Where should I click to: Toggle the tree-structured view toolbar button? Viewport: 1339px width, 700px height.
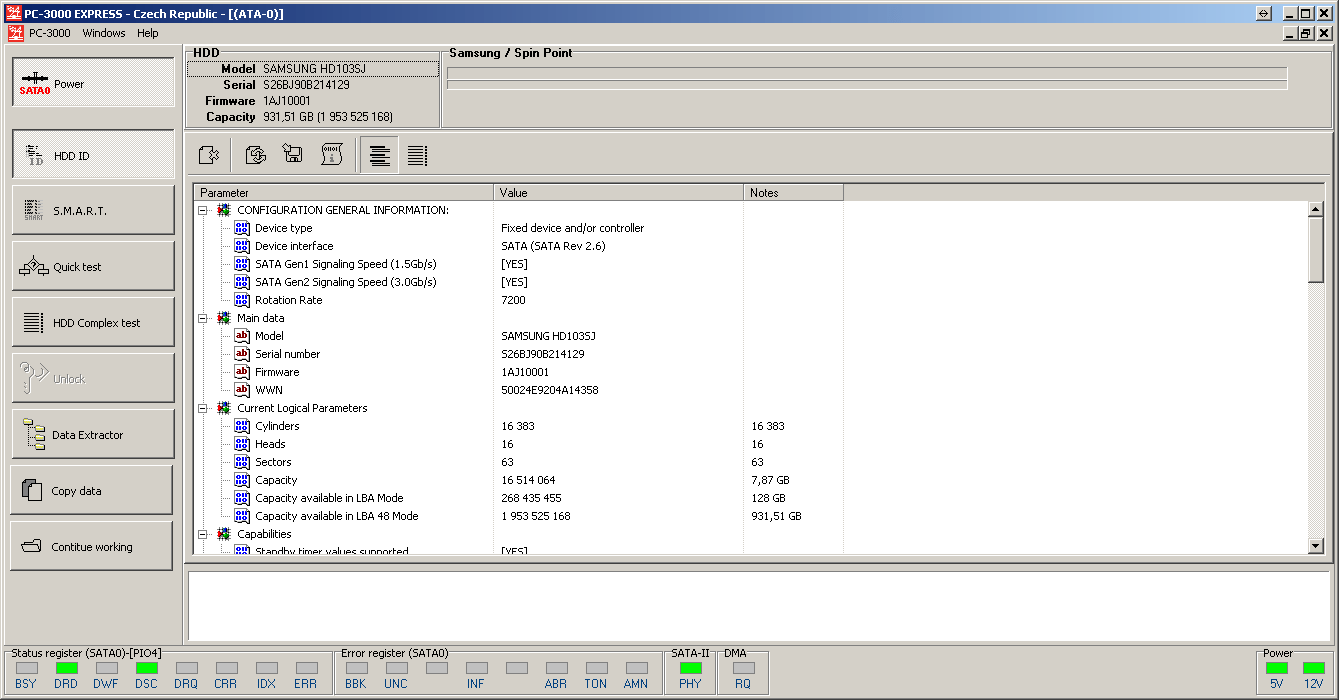(379, 155)
